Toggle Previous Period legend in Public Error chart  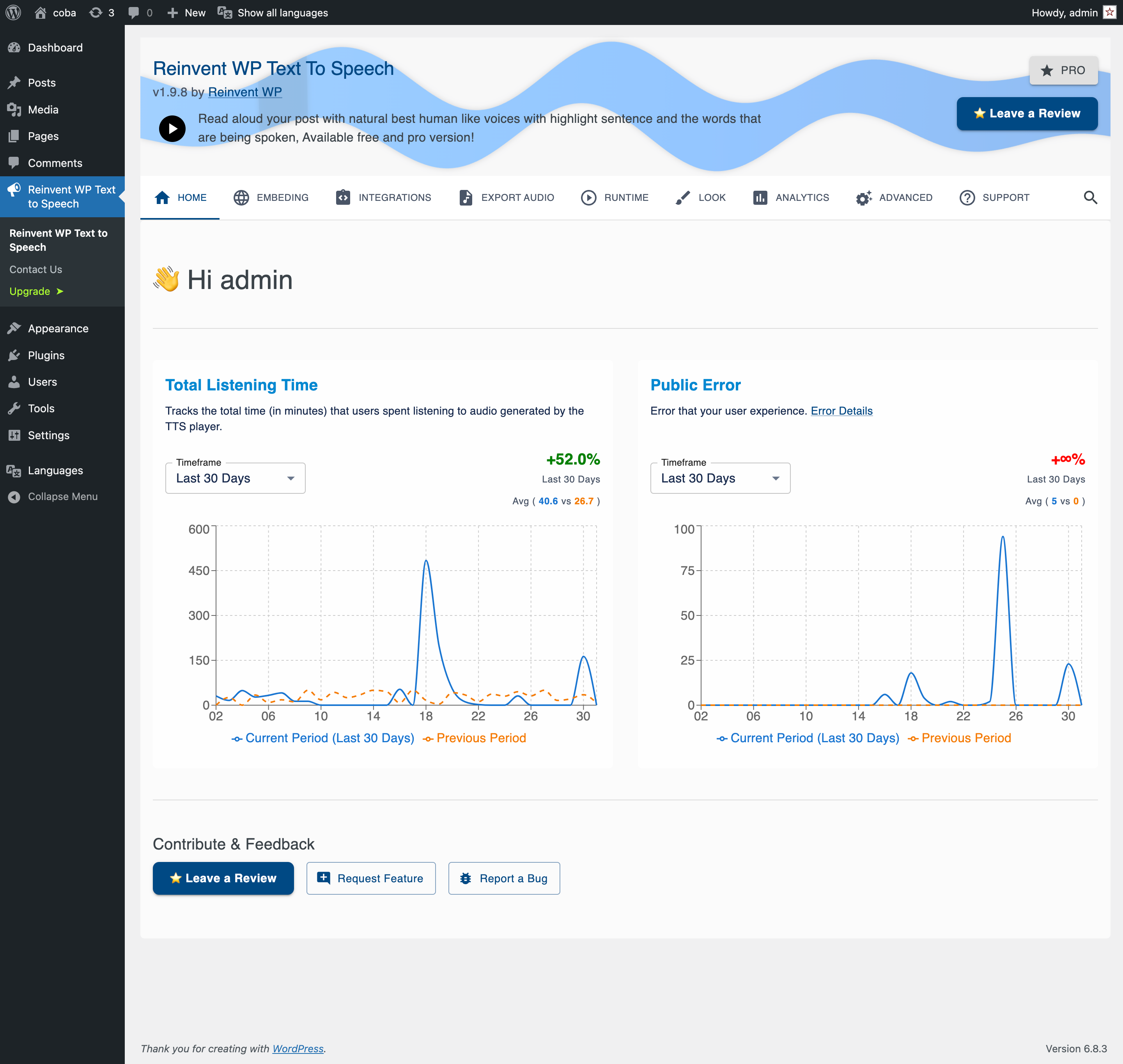(959, 738)
